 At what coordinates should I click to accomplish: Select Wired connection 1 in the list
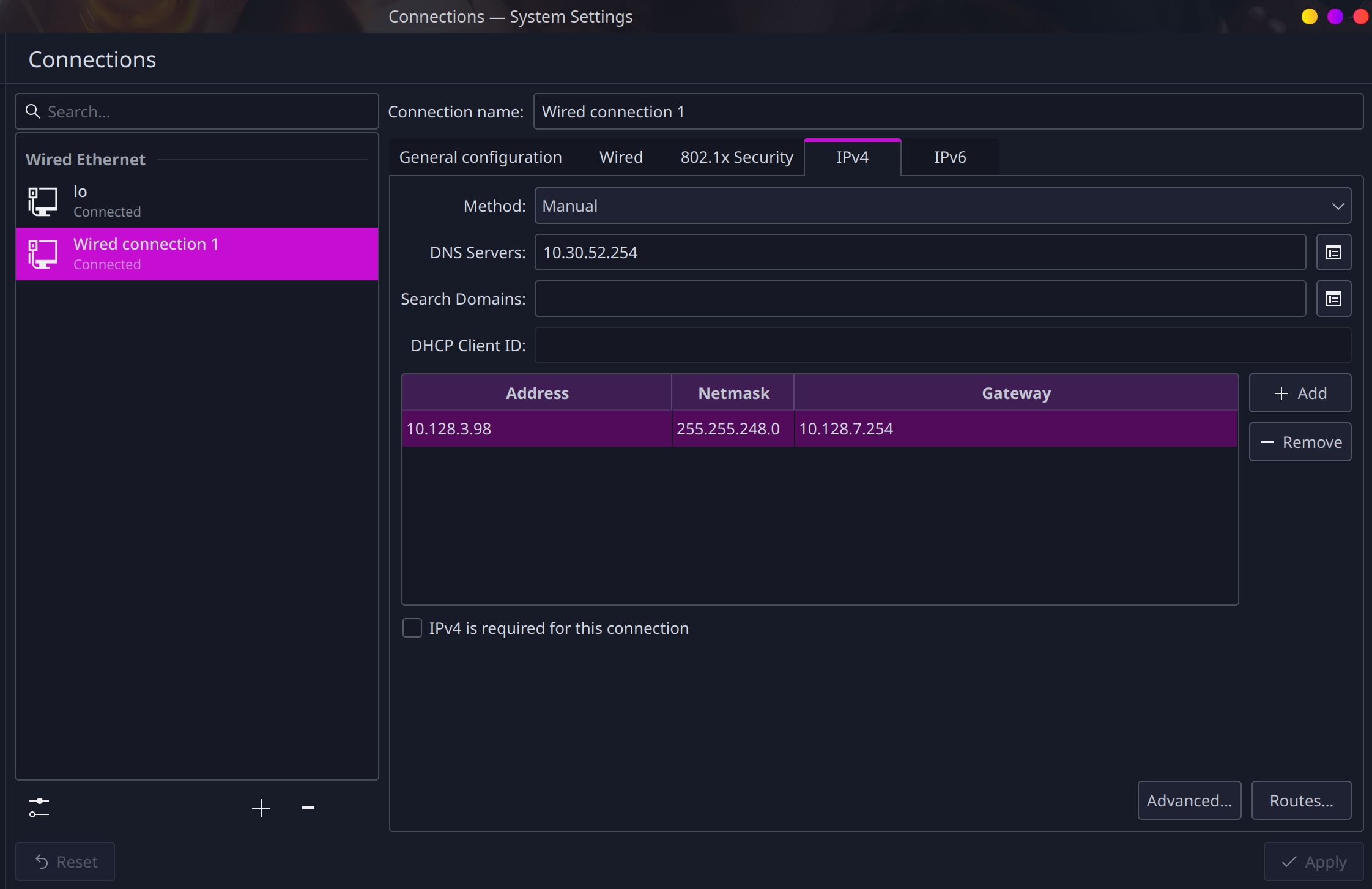pos(196,253)
